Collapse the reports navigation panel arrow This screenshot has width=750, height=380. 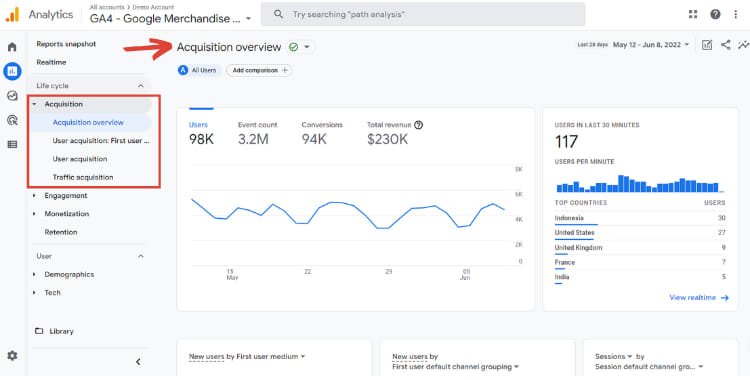coord(138,362)
